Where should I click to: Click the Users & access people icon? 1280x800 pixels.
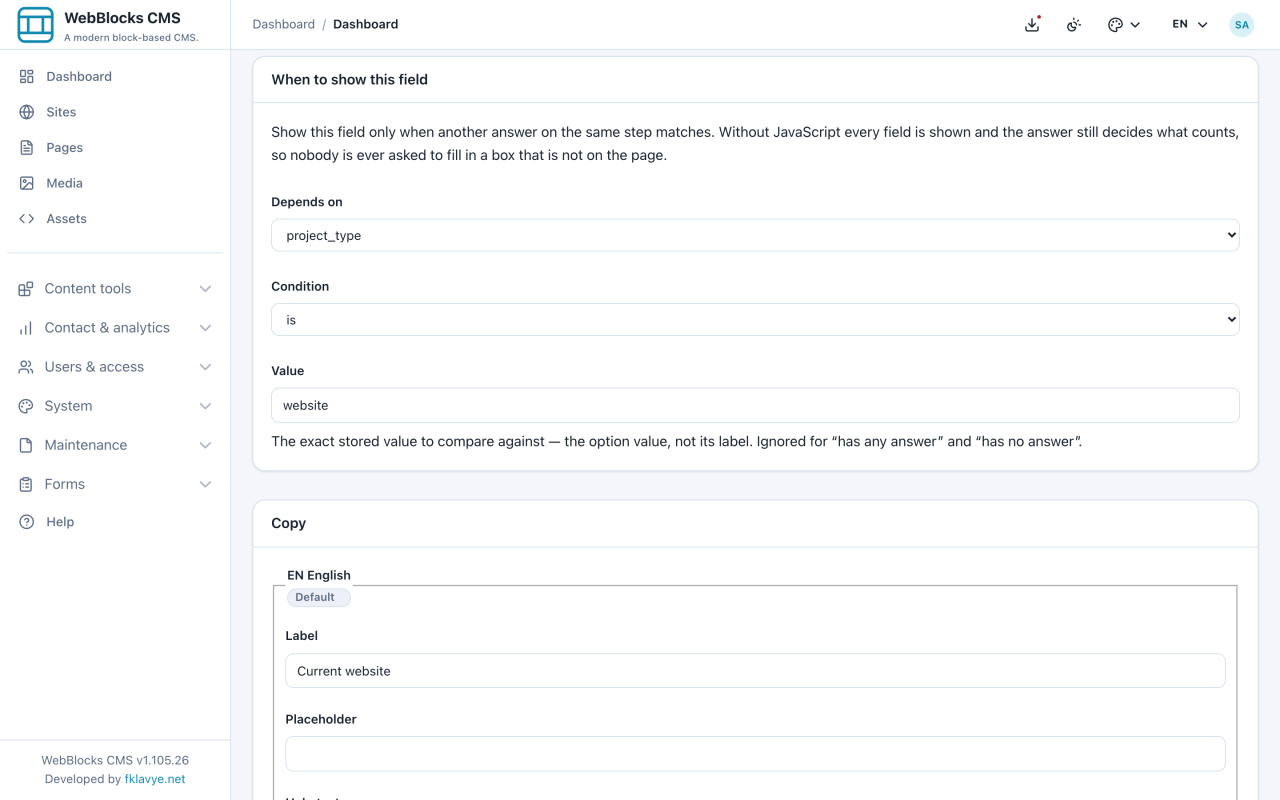pos(26,367)
